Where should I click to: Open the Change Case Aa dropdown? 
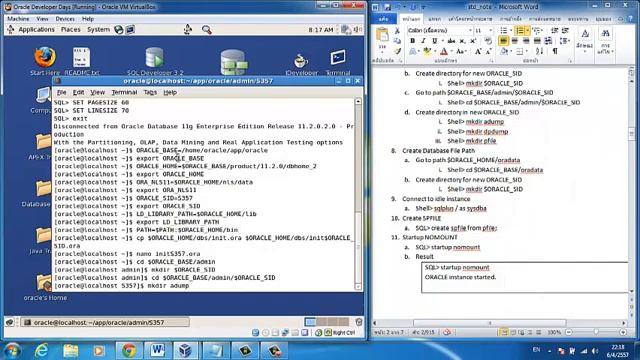tap(462, 51)
